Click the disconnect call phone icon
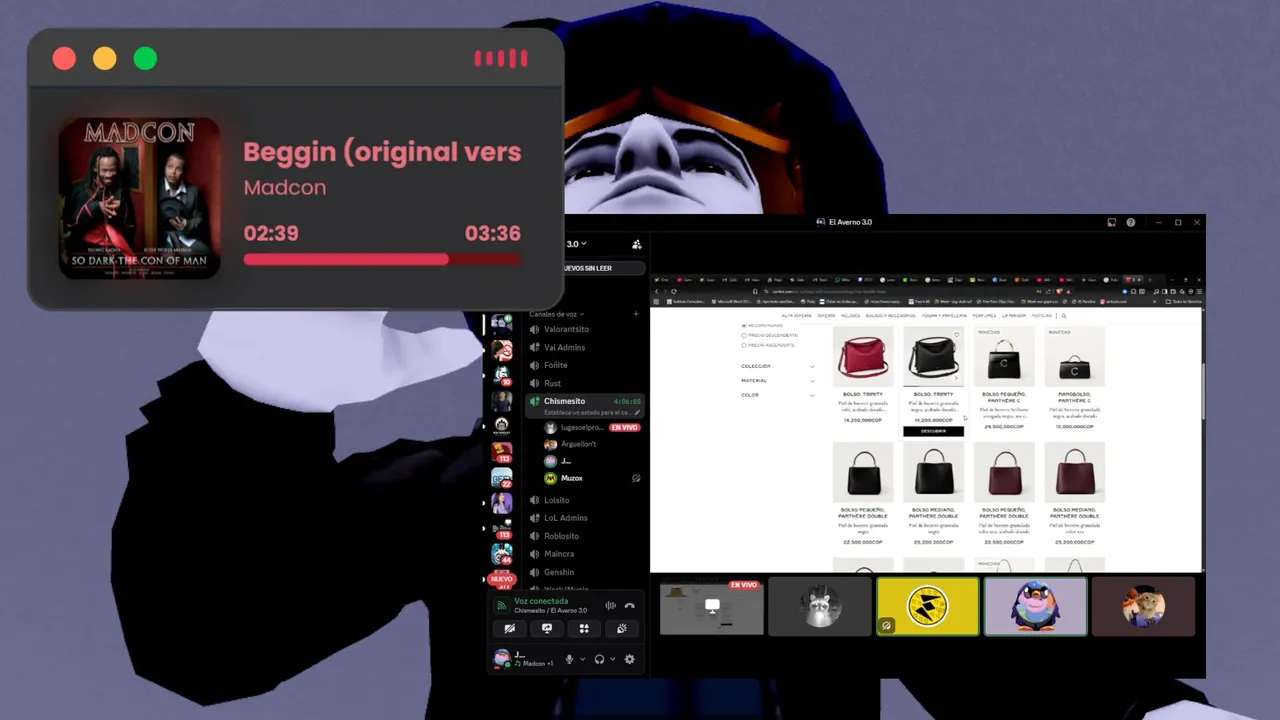The height and width of the screenshot is (720, 1280). [629, 606]
